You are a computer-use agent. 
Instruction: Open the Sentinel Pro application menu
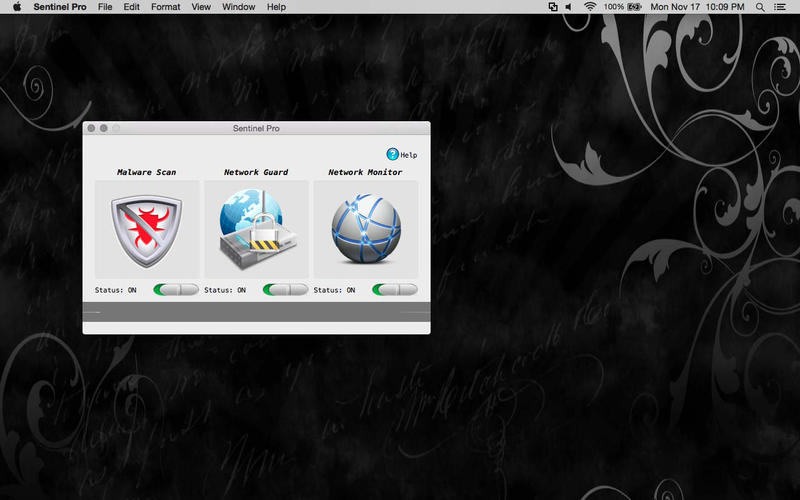[x=60, y=7]
